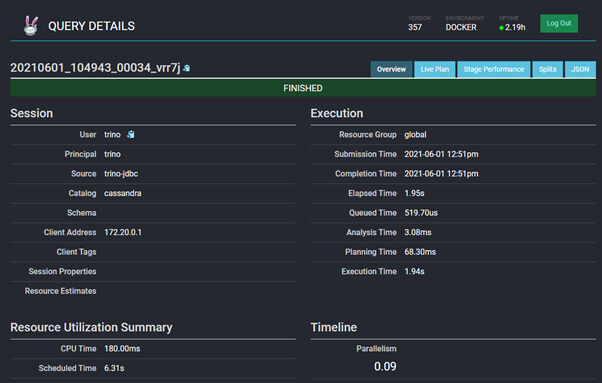Select the Completion Time value
Image resolution: width=602 pixels, height=383 pixels.
[441, 174]
